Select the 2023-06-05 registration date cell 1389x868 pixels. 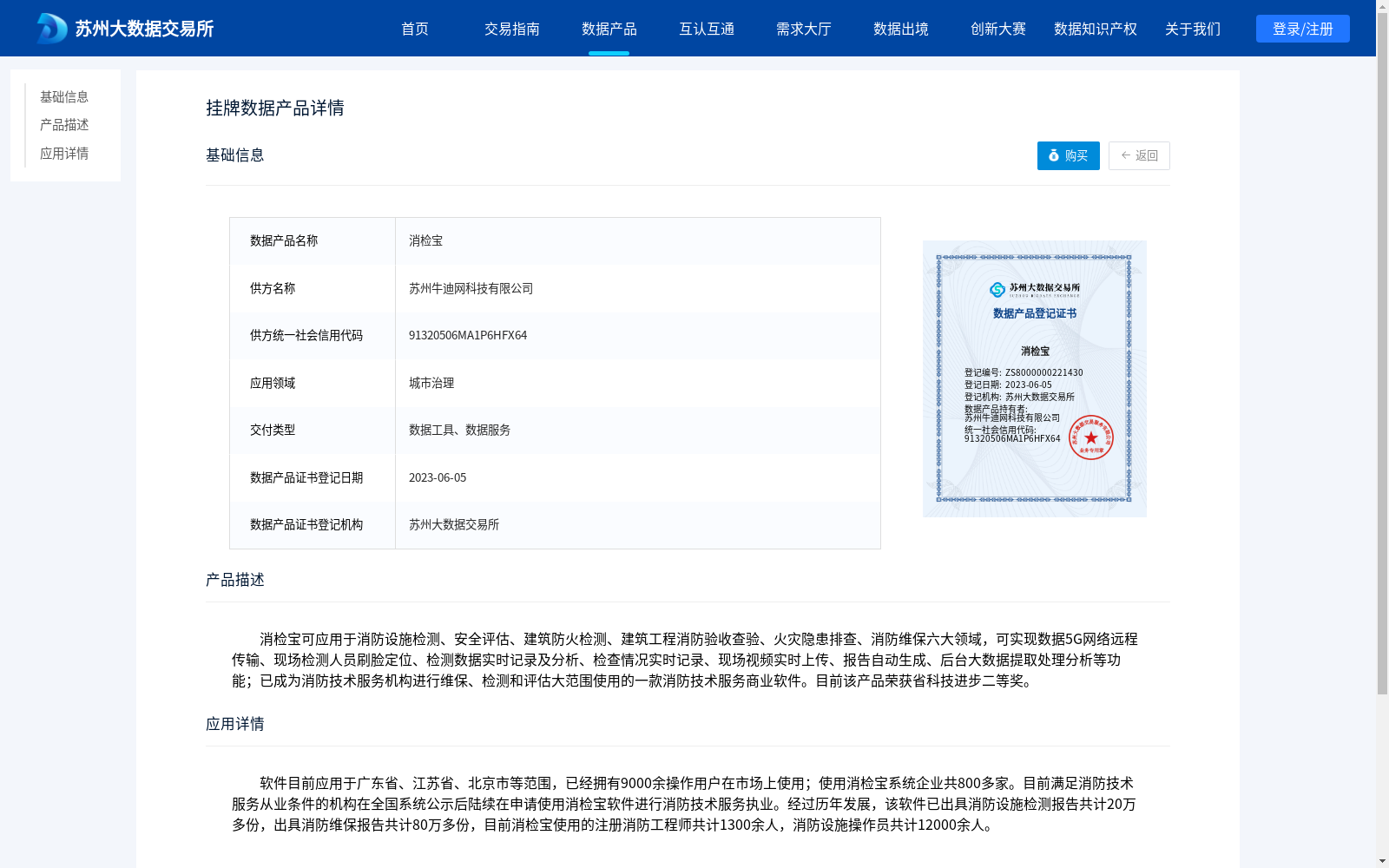(x=638, y=477)
